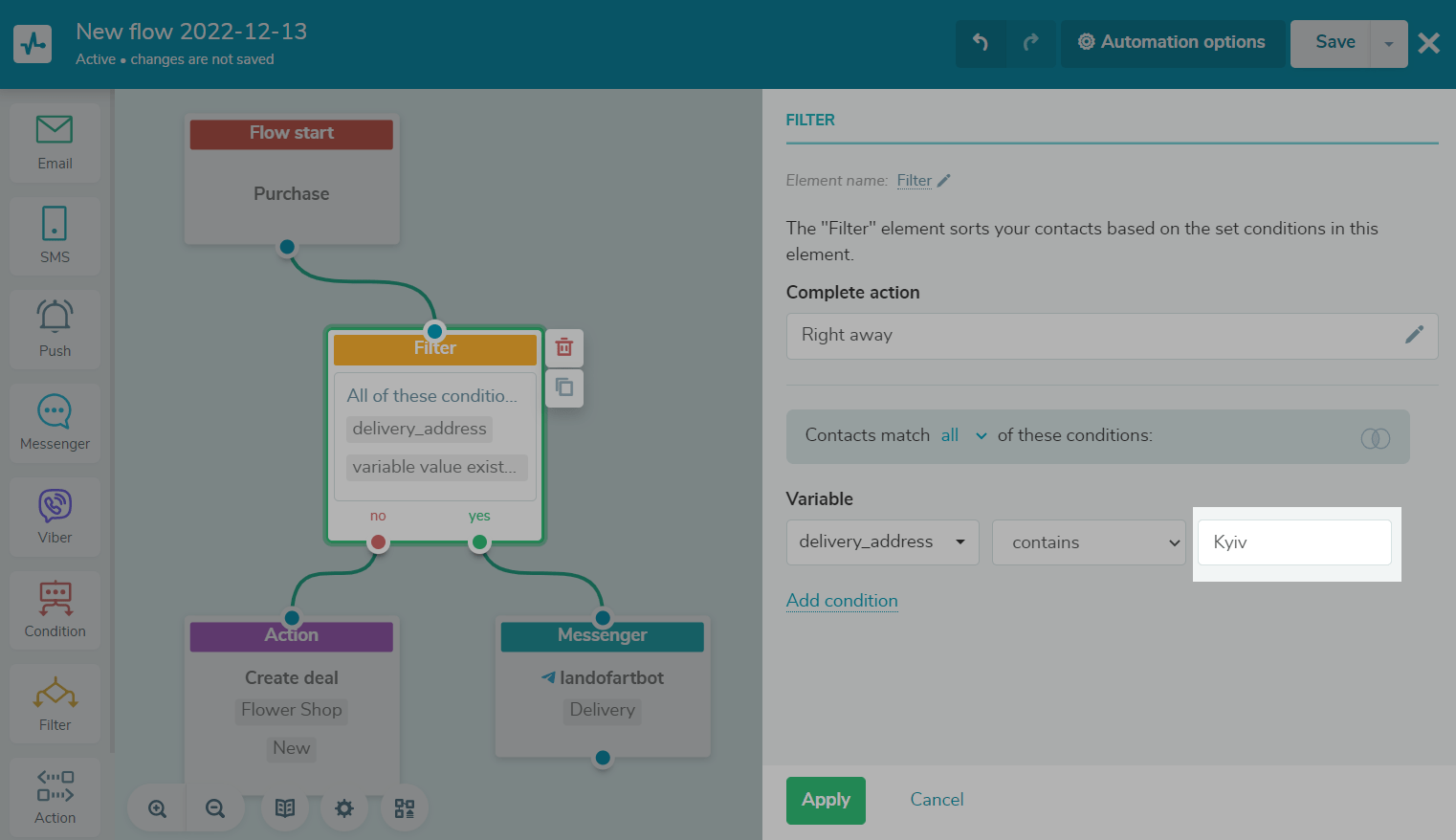This screenshot has height=840, width=1456.
Task: Undo the last change
Action: click(981, 43)
